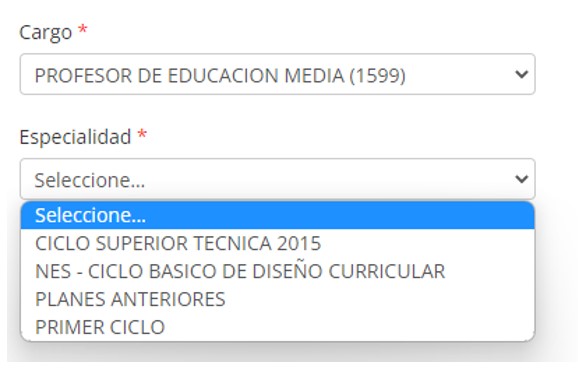
Task: Click the (1599) code in the Cargo field
Action: pyautogui.click(x=377, y=76)
